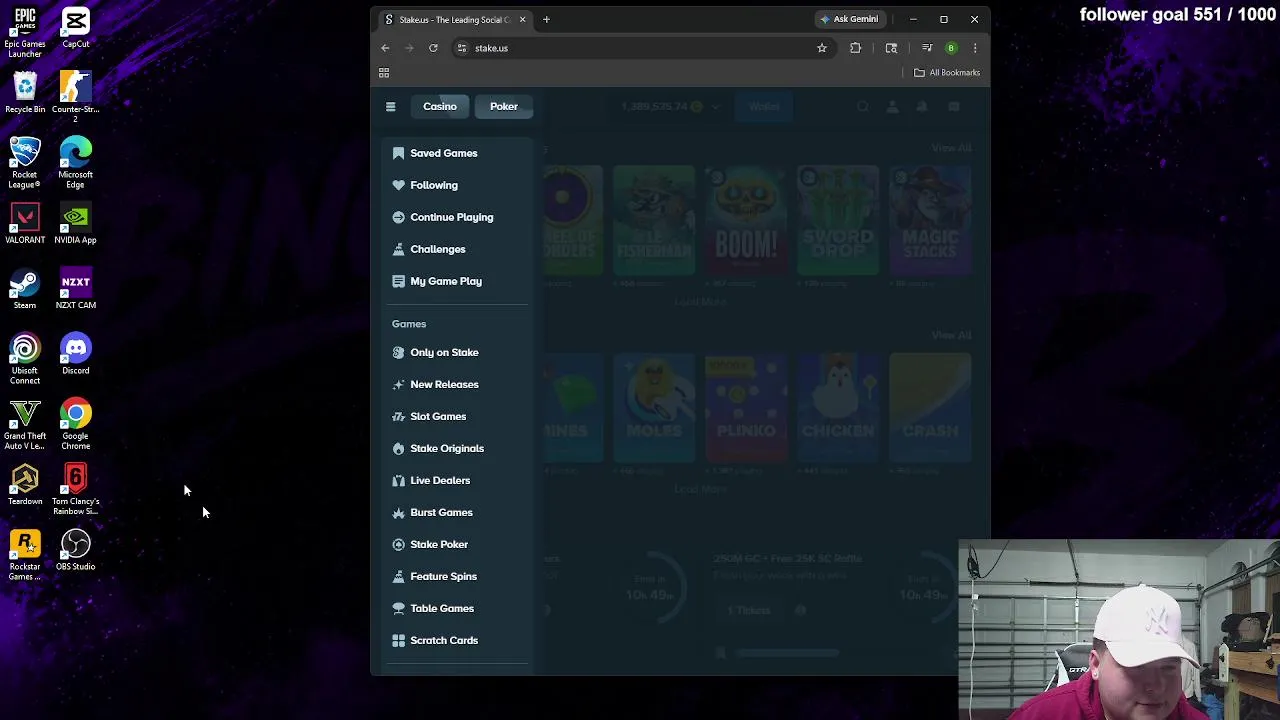Open the Crash game thumbnail
The image size is (1280, 720).
[930, 408]
